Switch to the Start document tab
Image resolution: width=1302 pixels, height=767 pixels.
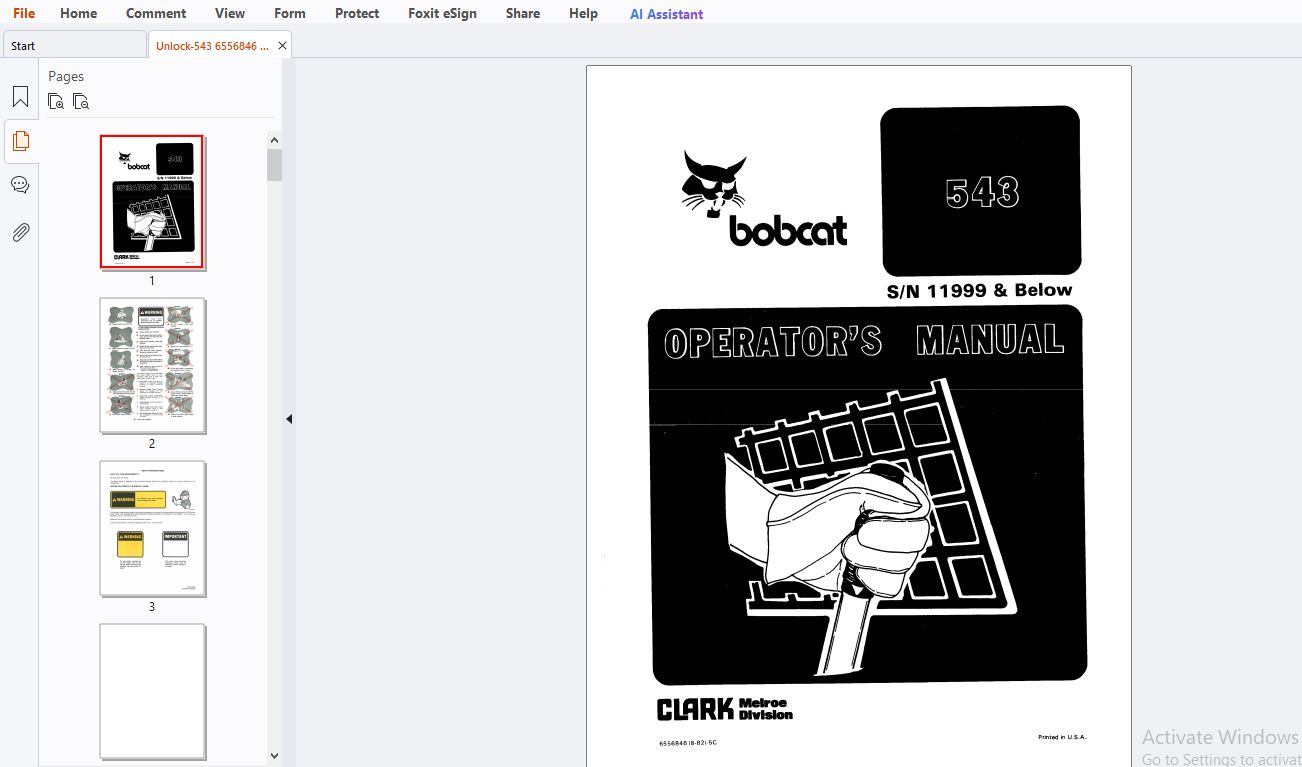[75, 45]
